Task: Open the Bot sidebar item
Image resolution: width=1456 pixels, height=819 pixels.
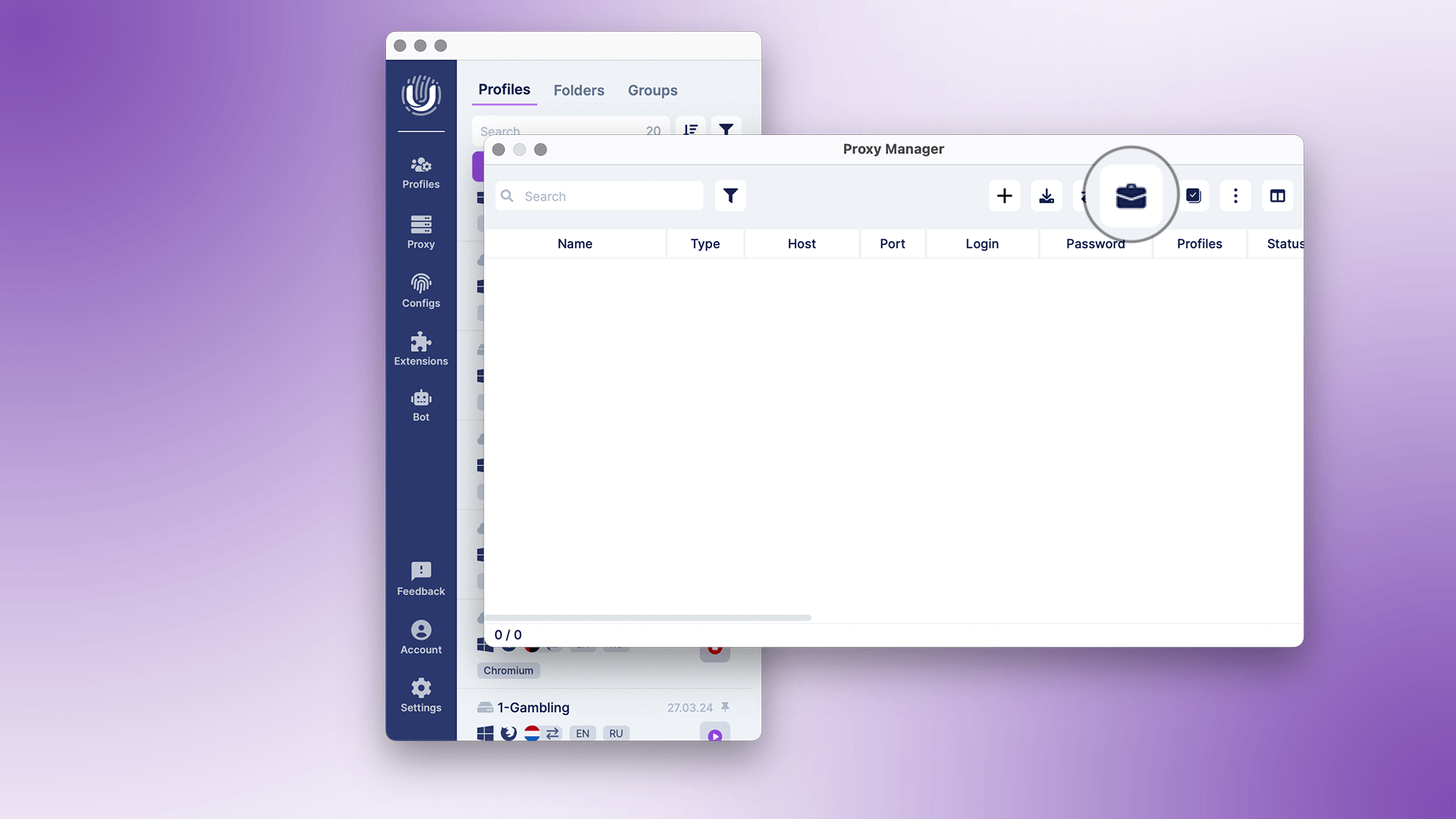Action: 421,405
